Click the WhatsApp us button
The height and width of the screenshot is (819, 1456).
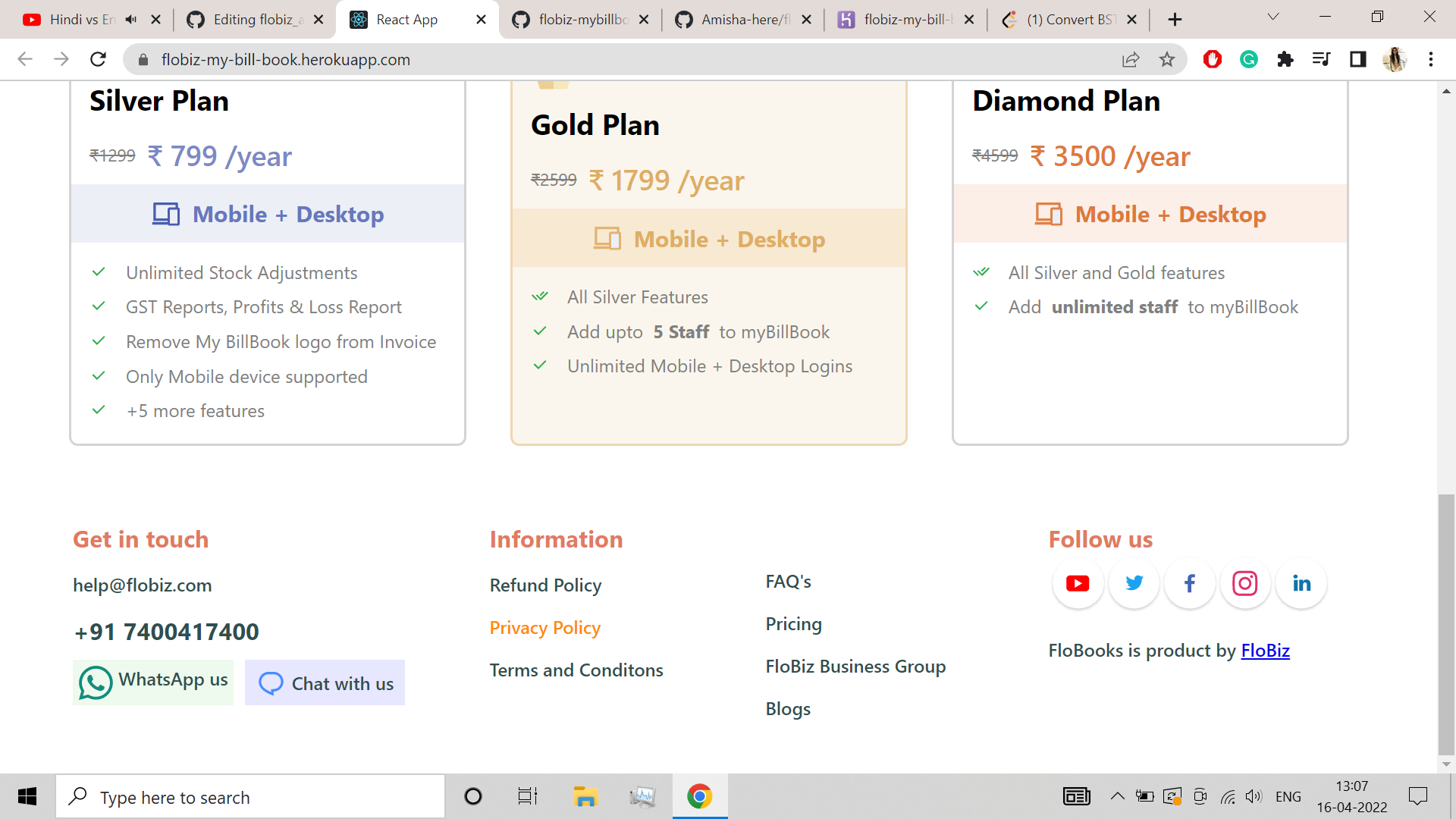click(152, 681)
